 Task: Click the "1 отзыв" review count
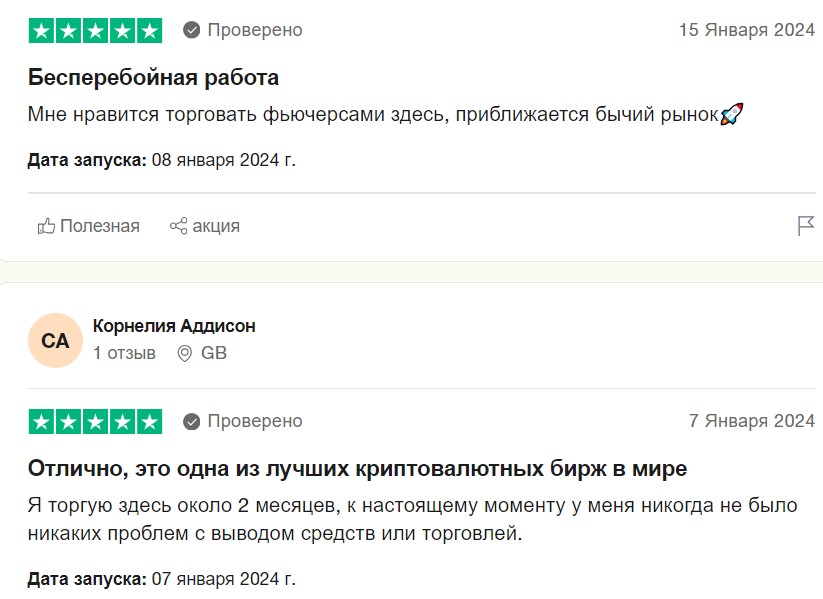pyautogui.click(x=124, y=353)
